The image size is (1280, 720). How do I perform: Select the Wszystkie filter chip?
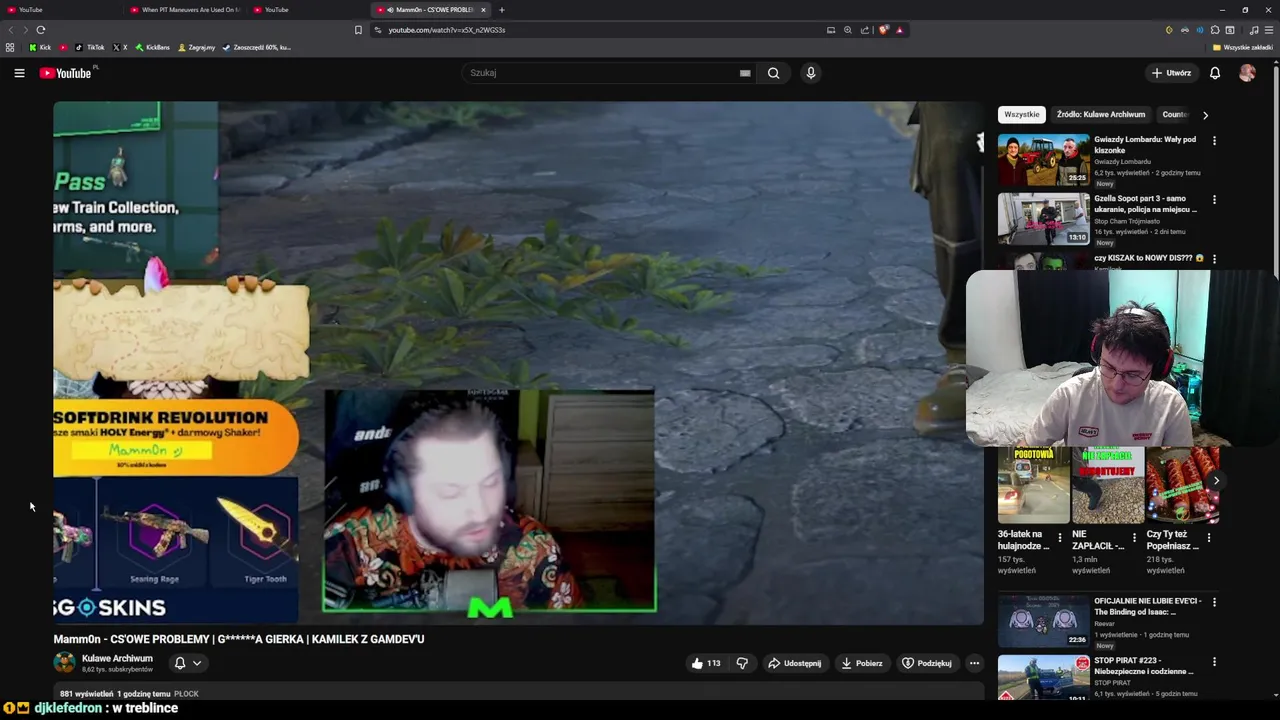[1022, 114]
